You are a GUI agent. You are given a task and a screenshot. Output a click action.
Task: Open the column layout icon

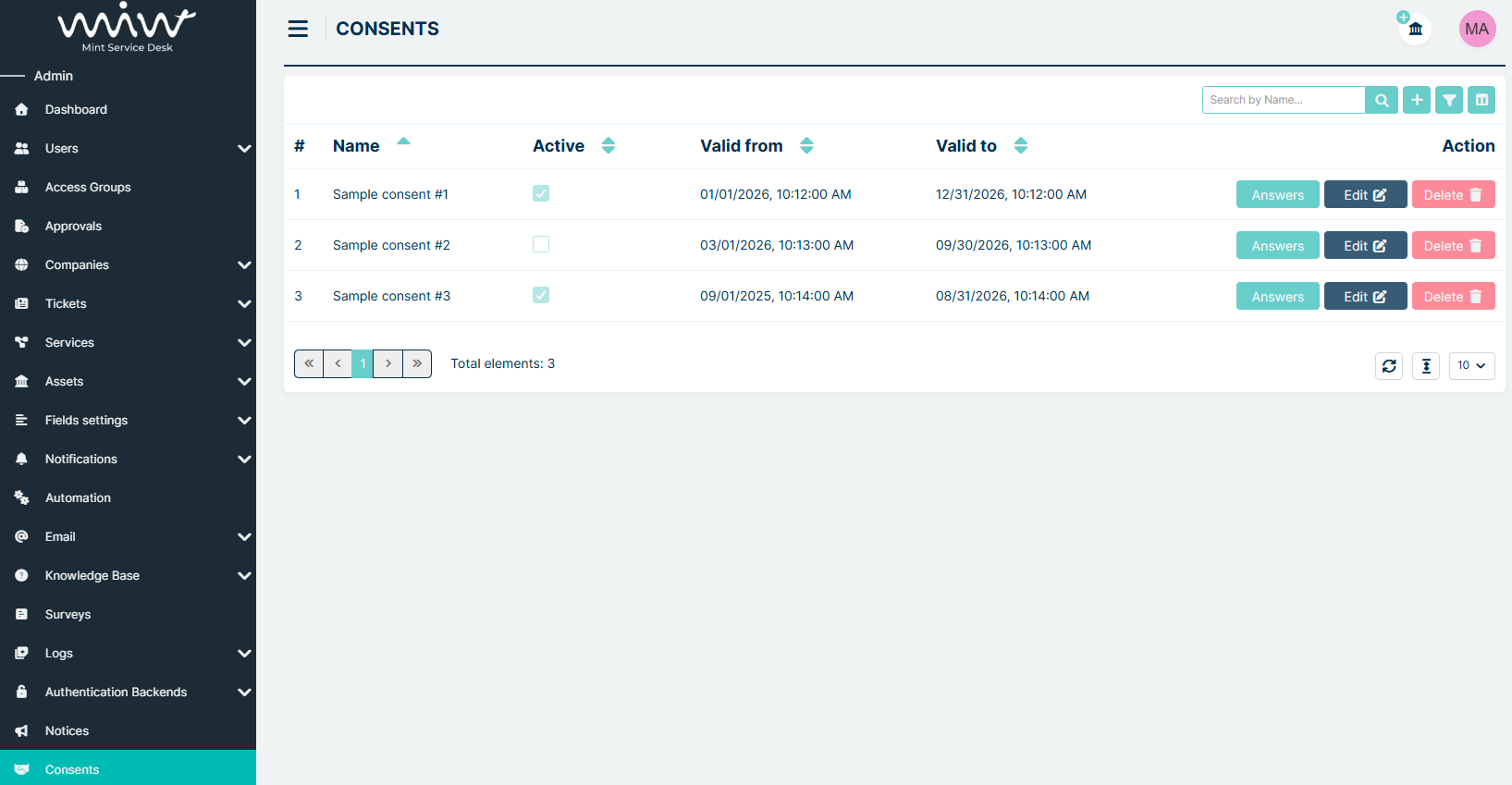click(x=1481, y=100)
